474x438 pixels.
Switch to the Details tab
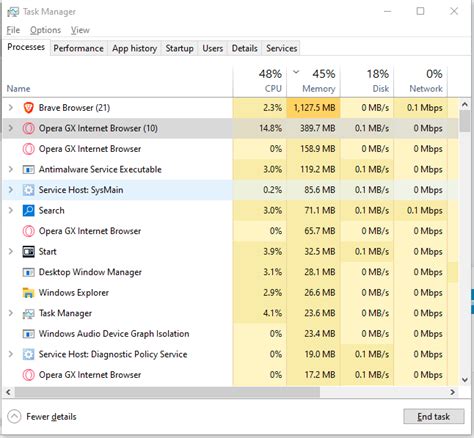tap(245, 48)
